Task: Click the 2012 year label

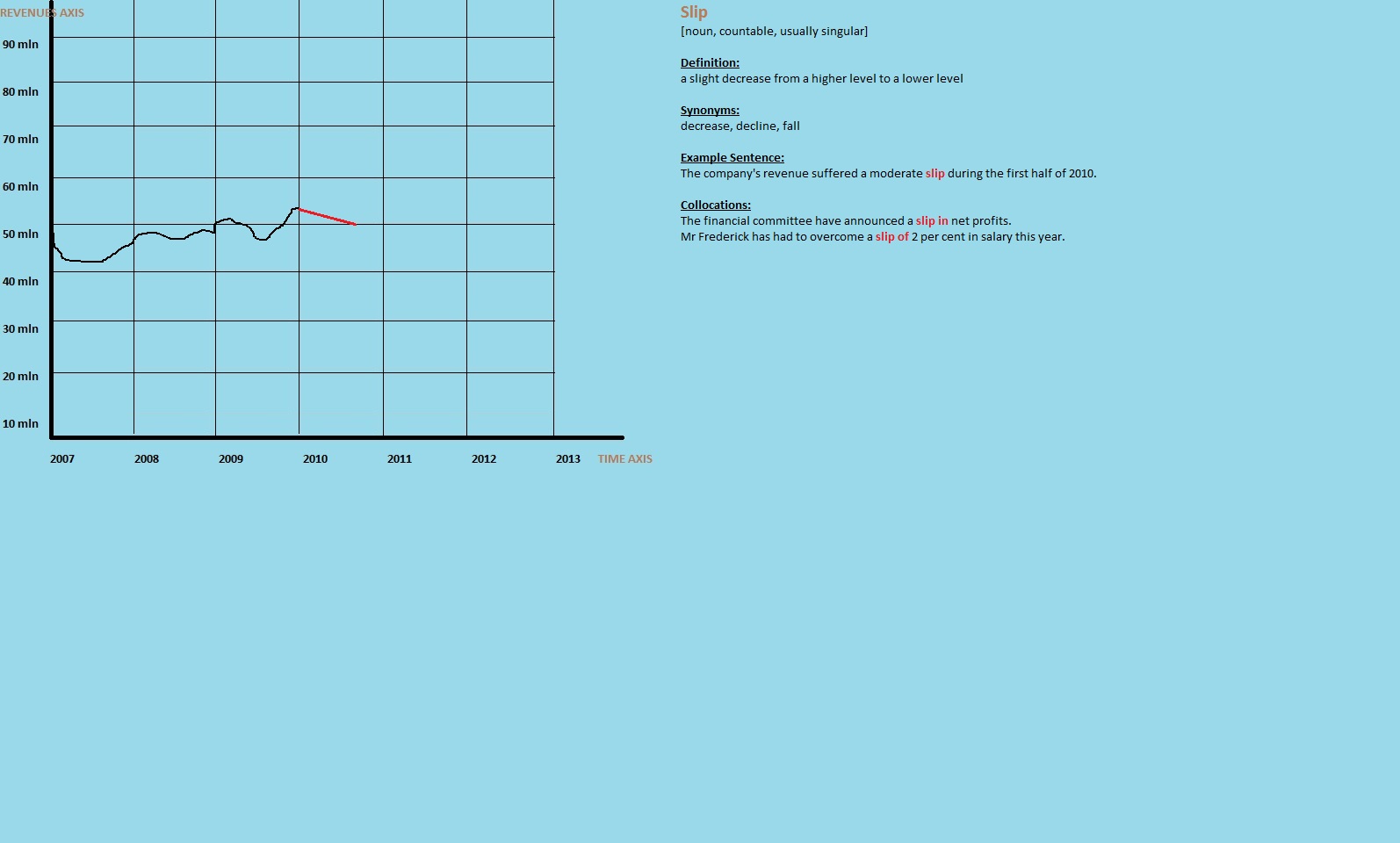Action: coord(484,458)
